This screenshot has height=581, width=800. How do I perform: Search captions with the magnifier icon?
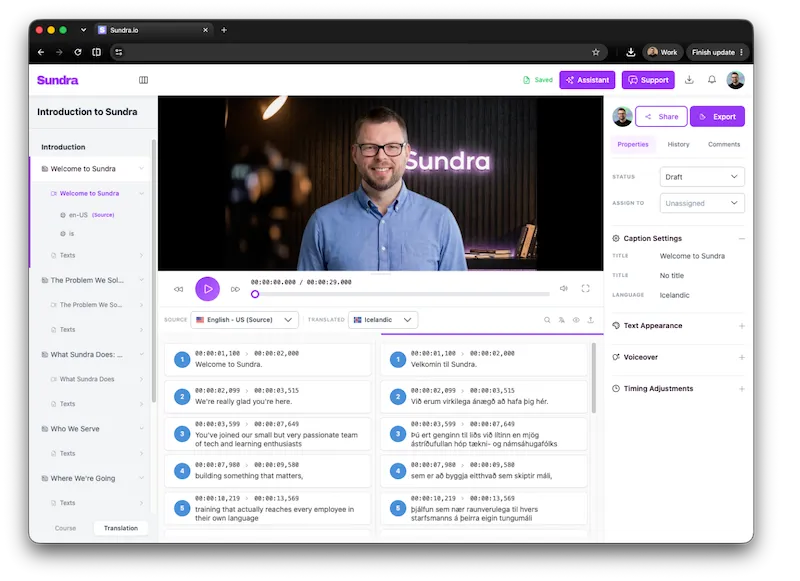pyautogui.click(x=547, y=320)
